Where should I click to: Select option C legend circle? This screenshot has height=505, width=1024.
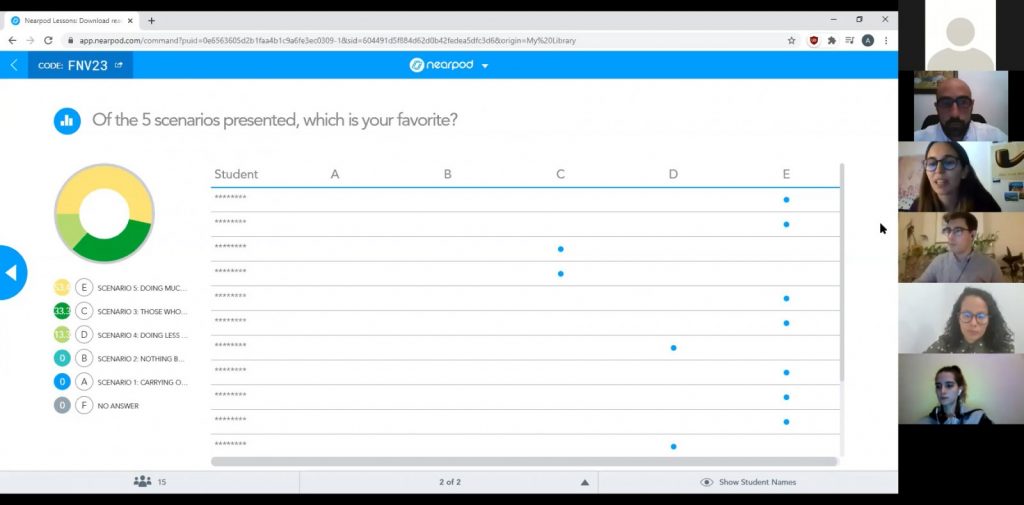(84, 311)
